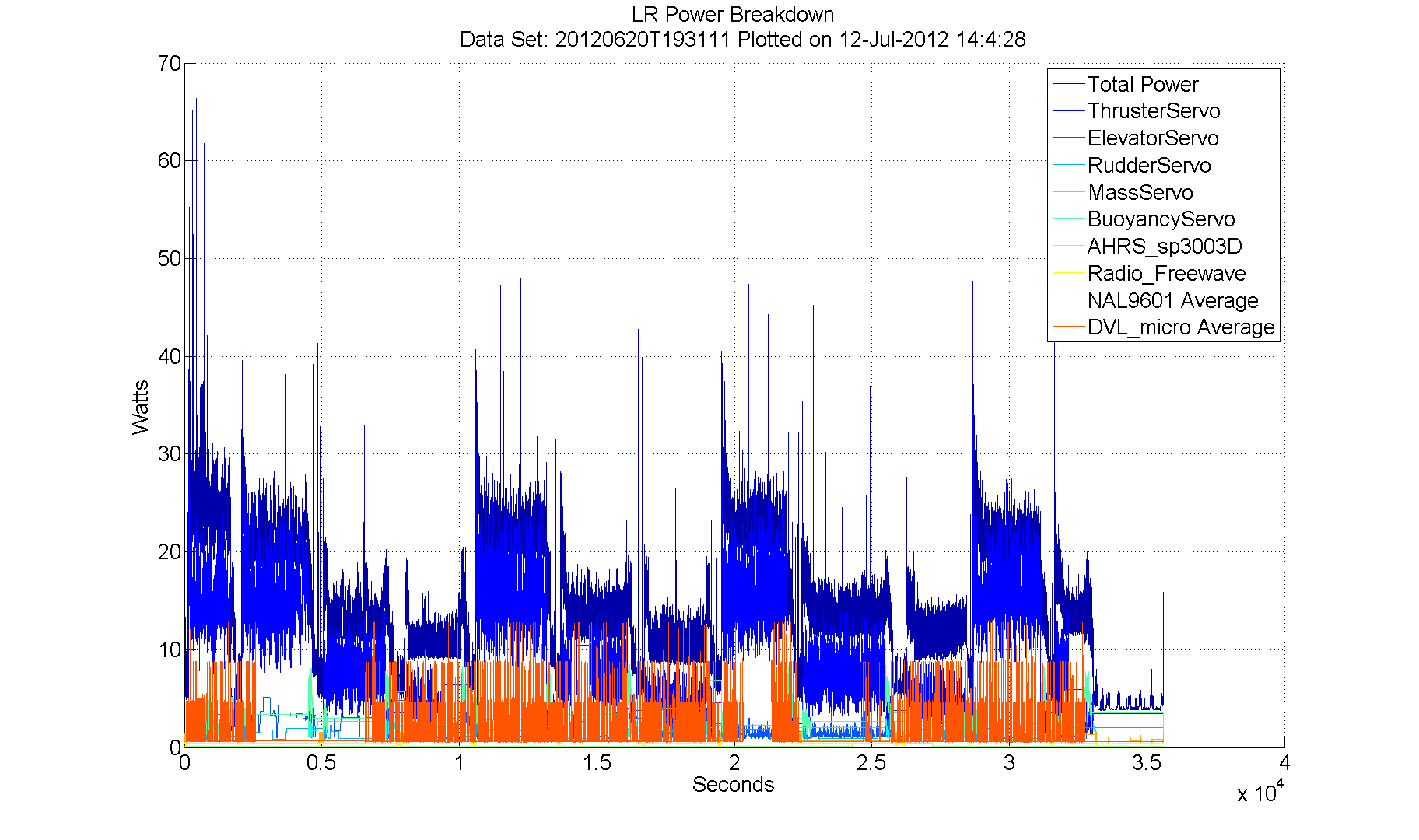Select the DVL_micro Average legend entry
The height and width of the screenshot is (840, 1419).
[1180, 327]
